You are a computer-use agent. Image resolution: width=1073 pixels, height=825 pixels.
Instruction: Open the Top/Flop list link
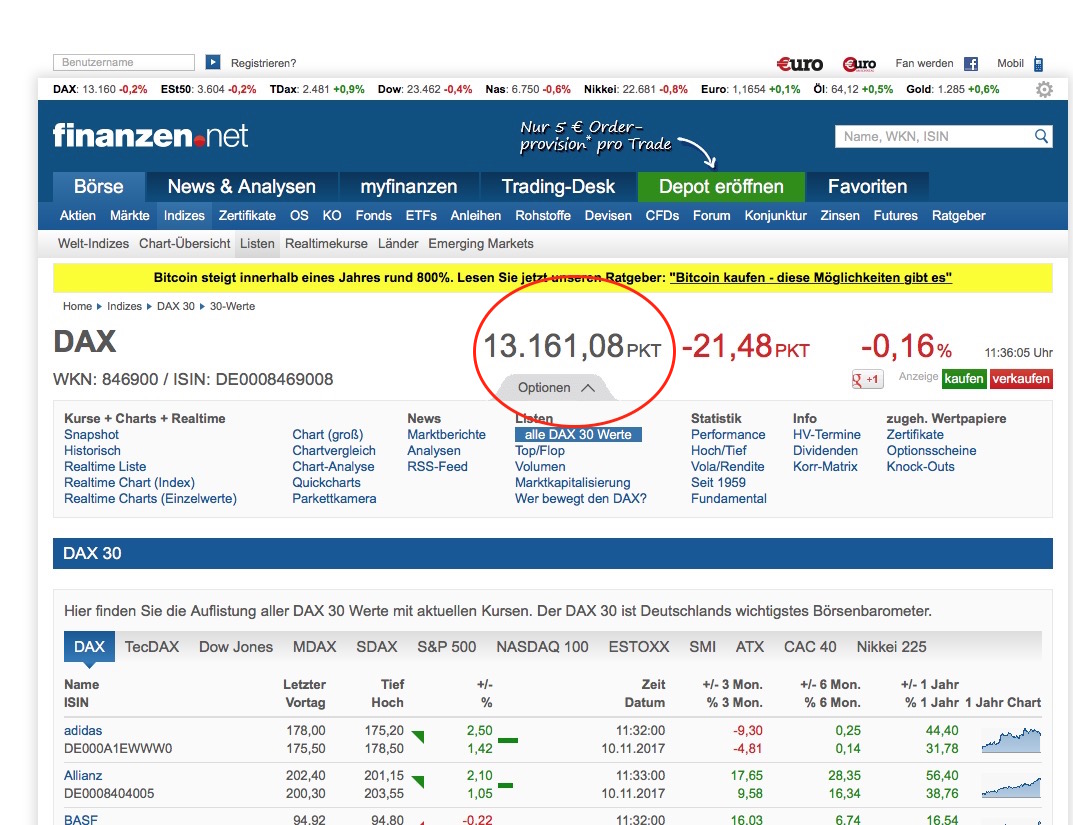pos(540,450)
